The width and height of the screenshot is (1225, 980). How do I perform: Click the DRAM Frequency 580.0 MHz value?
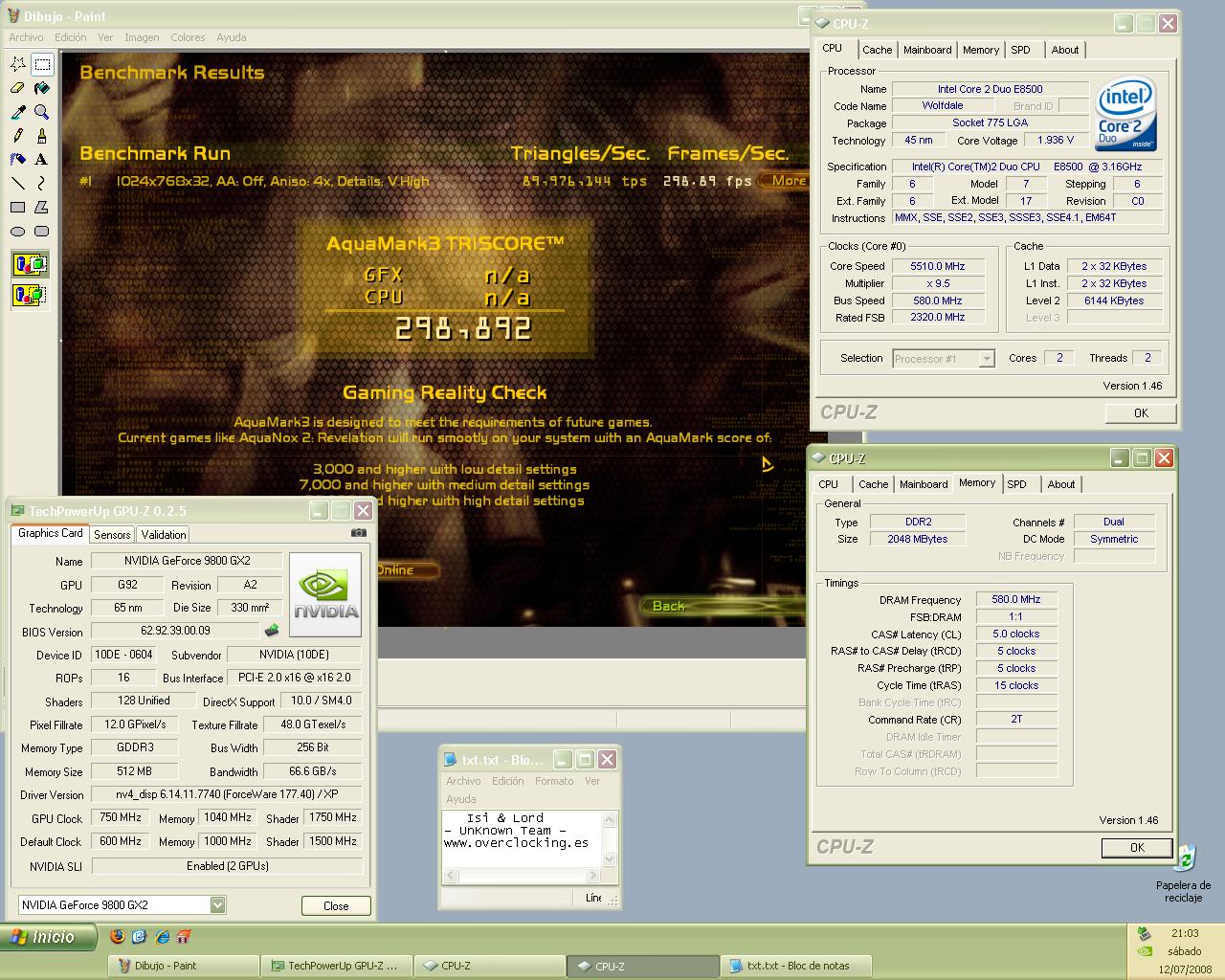[1016, 599]
